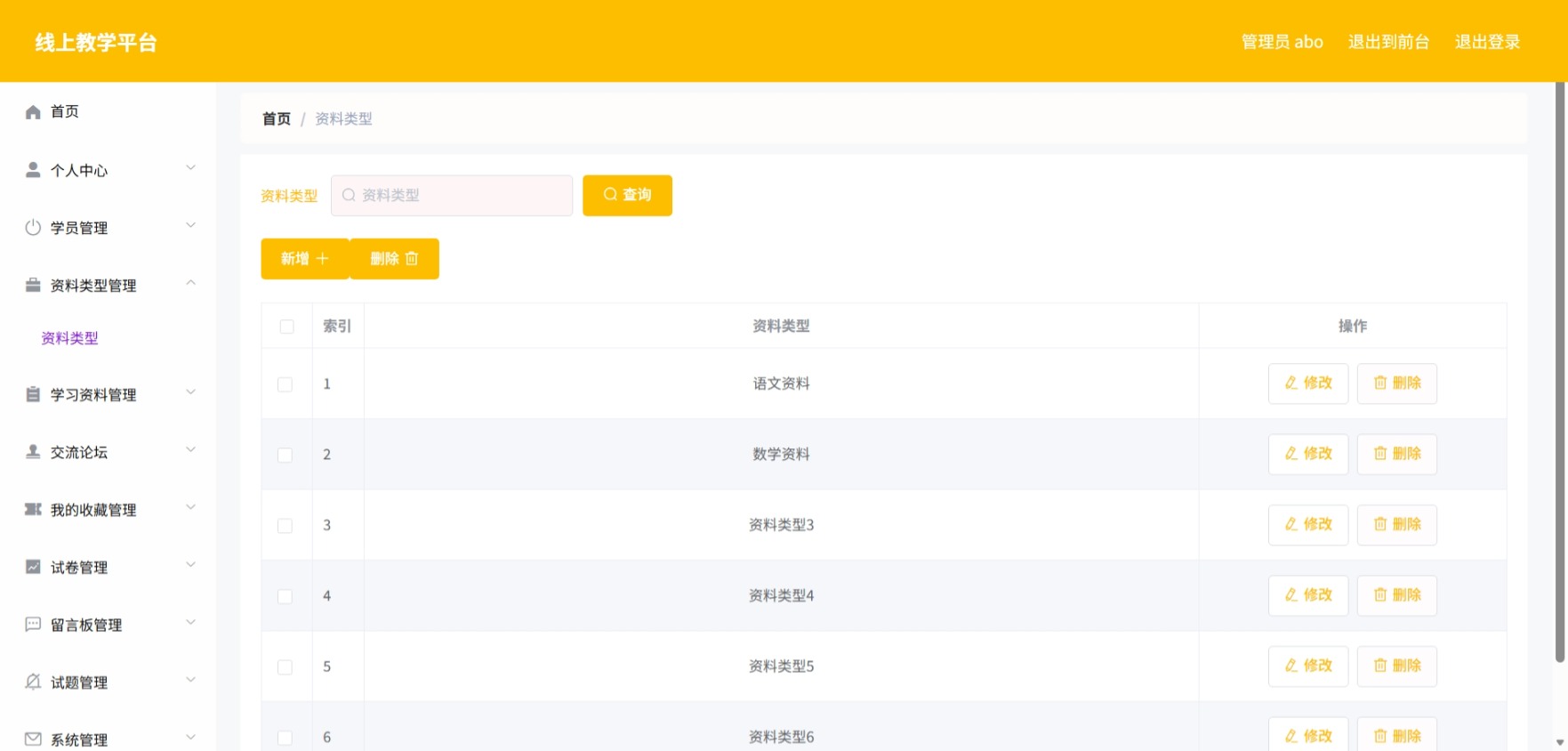Collapse the 资料类型管理 chevron
This screenshot has width=1568, height=751.
tap(190, 283)
